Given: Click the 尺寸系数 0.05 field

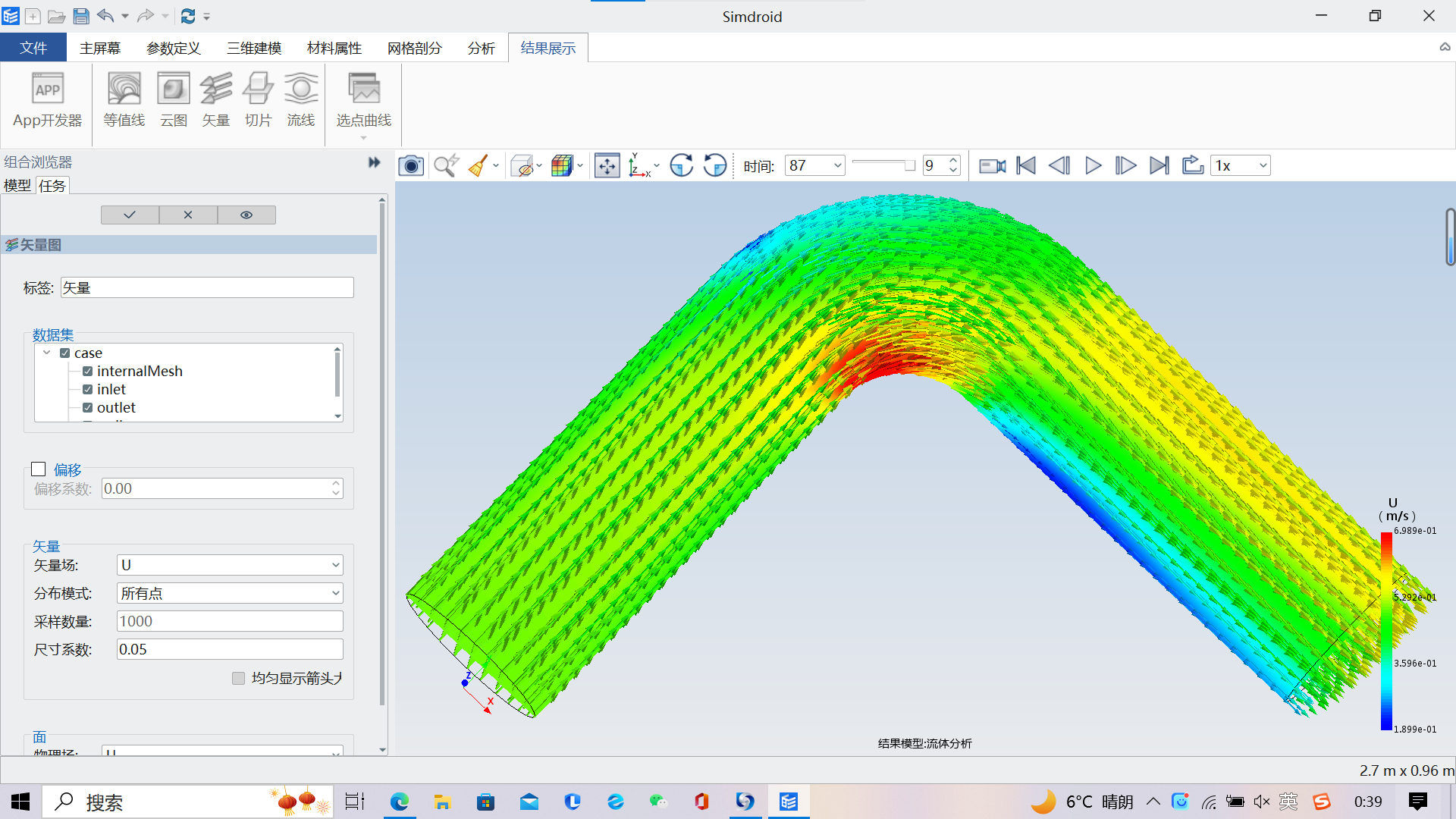Looking at the screenshot, I should pyautogui.click(x=230, y=649).
